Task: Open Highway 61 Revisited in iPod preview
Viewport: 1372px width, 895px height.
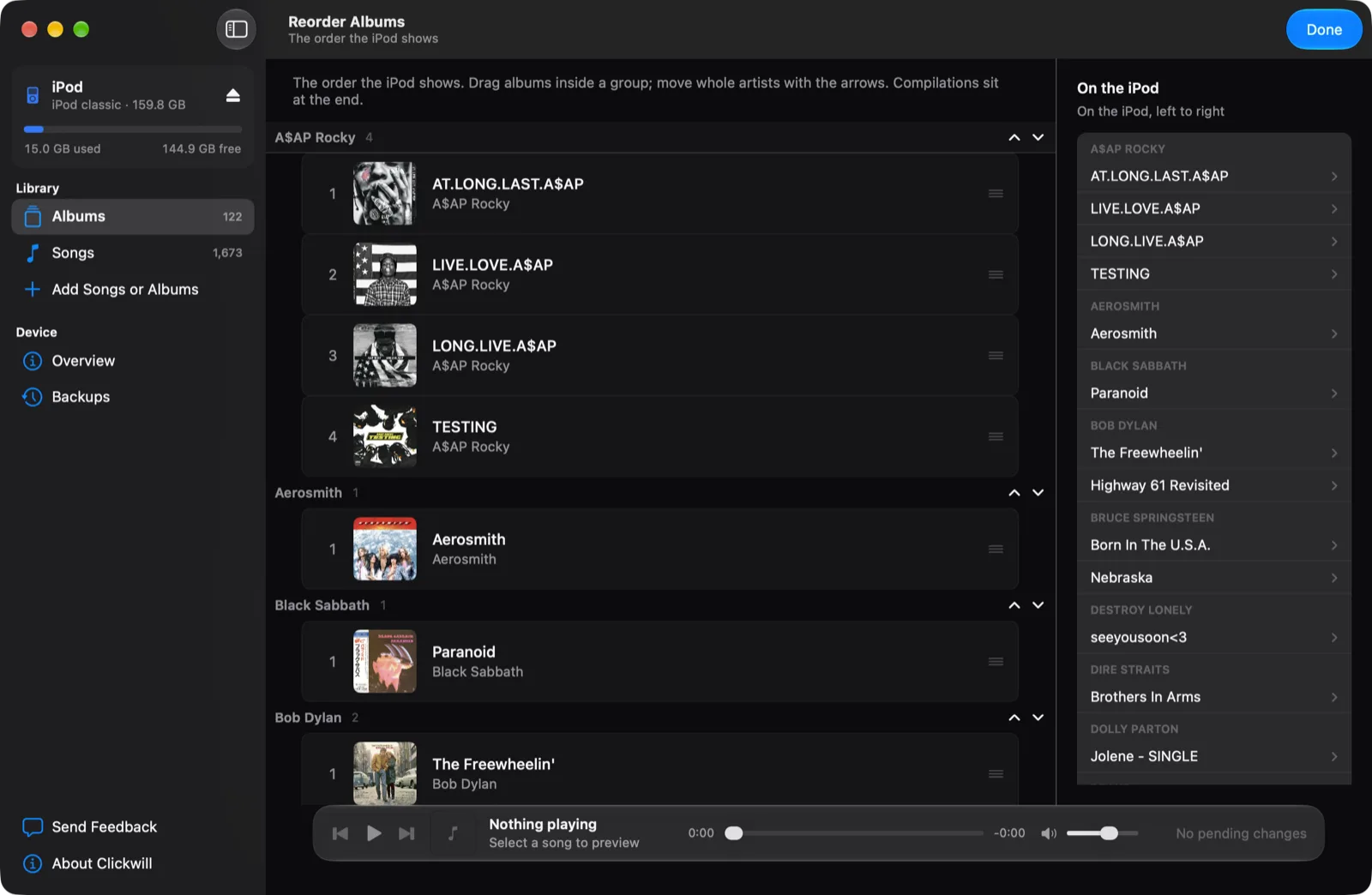Action: pyautogui.click(x=1213, y=485)
